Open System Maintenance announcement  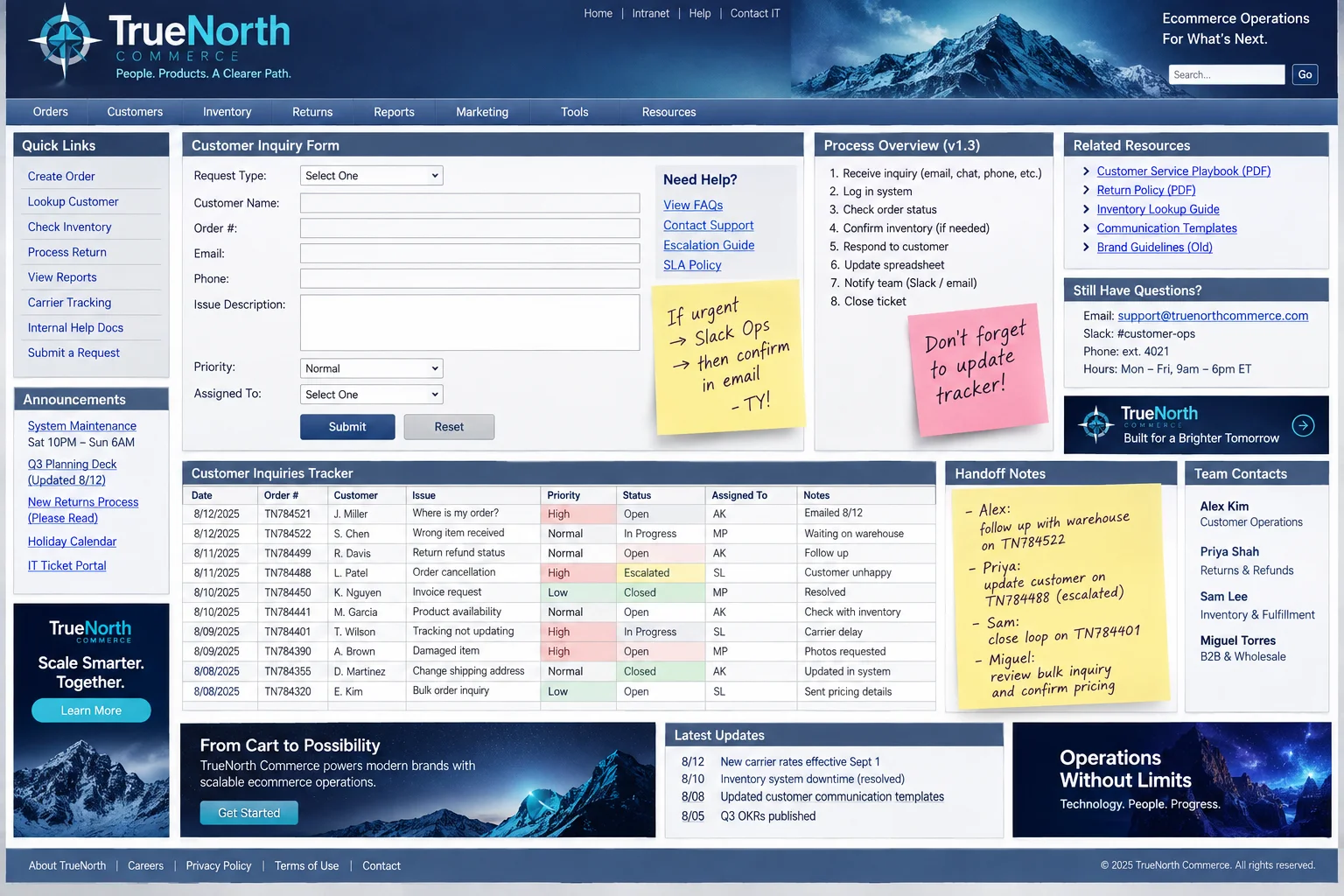pyautogui.click(x=81, y=426)
